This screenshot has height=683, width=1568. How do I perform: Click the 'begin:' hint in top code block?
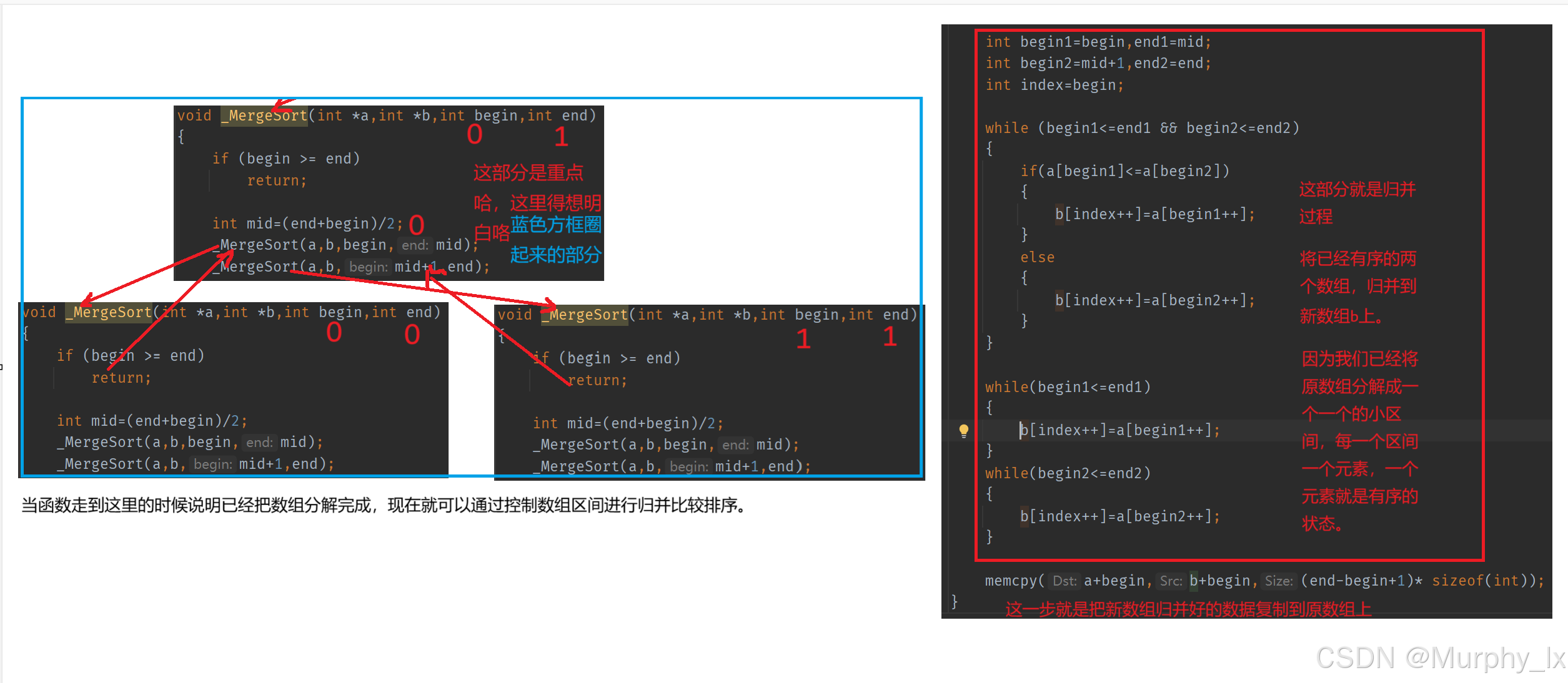369,267
